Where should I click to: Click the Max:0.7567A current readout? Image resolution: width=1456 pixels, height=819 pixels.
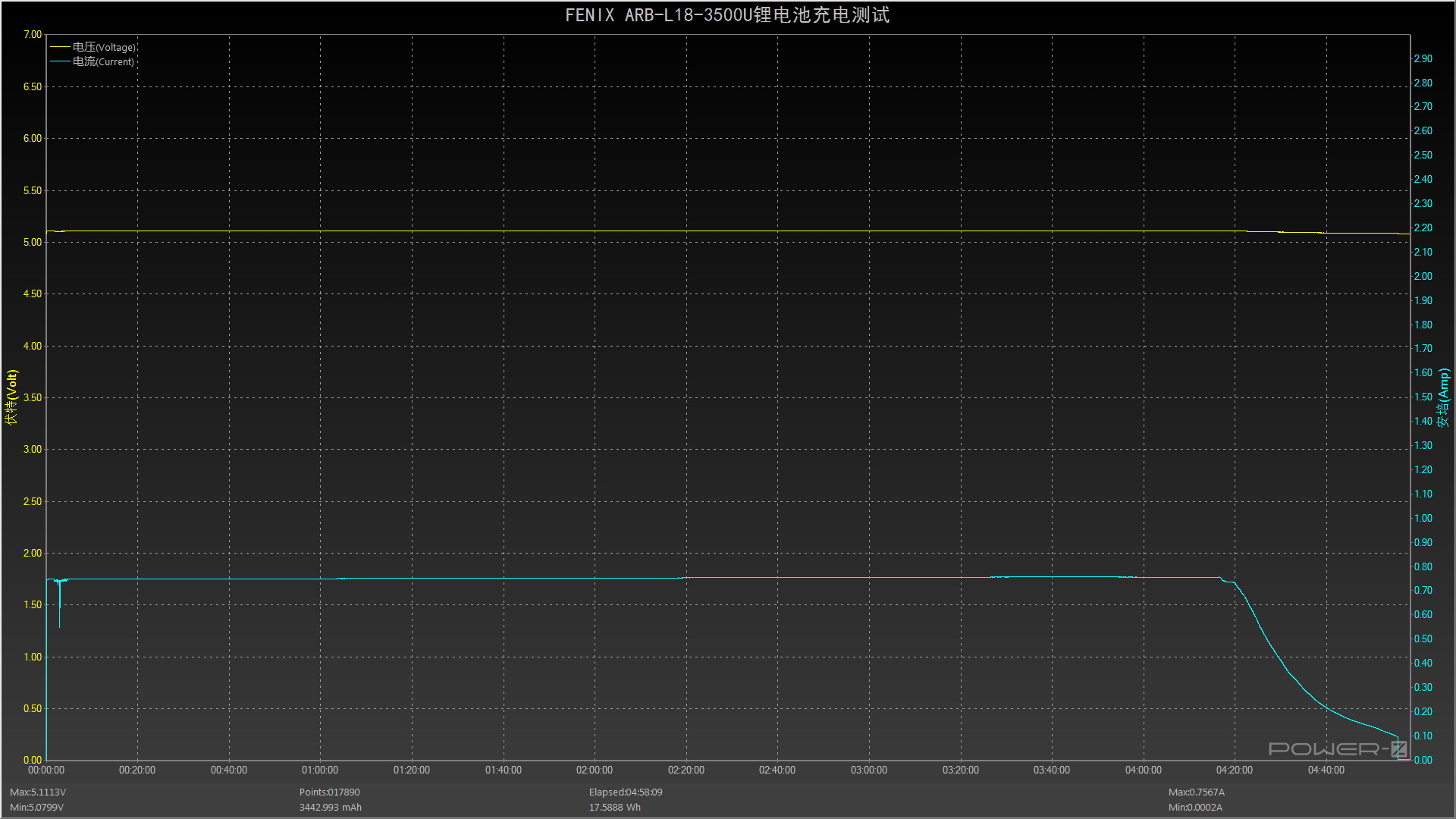click(x=1196, y=792)
